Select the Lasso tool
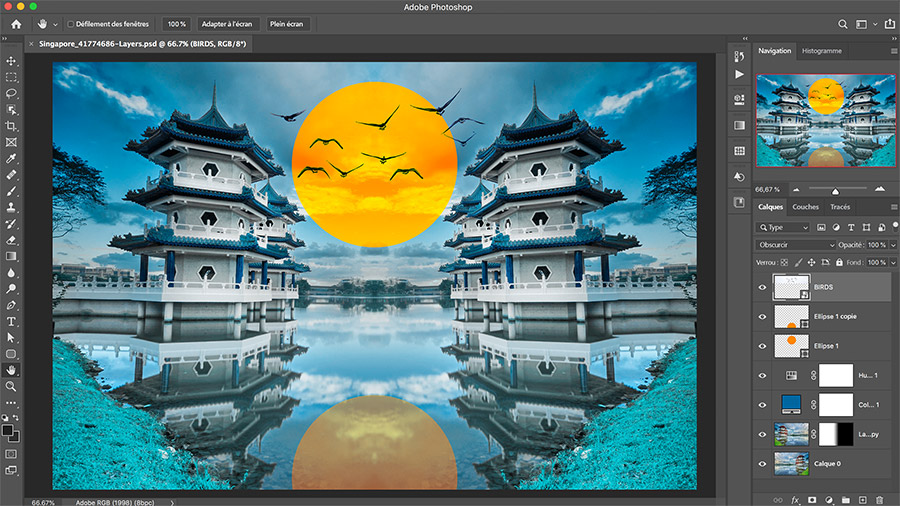Screen dimensions: 900x506 tap(11, 93)
